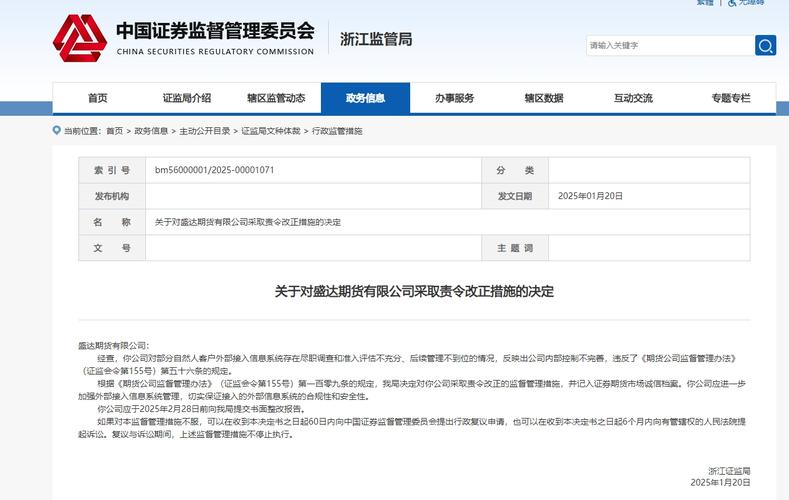Go to 行政监管措施 in the breadcrumb

[337, 131]
